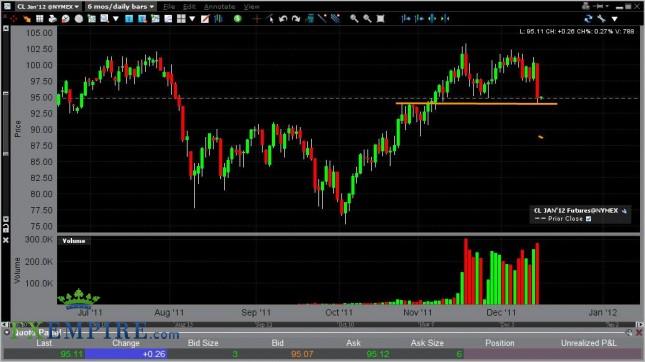645x362 pixels.
Task: Click the chart window icon beside the symbol dropdown
Action: tap(7, 6)
